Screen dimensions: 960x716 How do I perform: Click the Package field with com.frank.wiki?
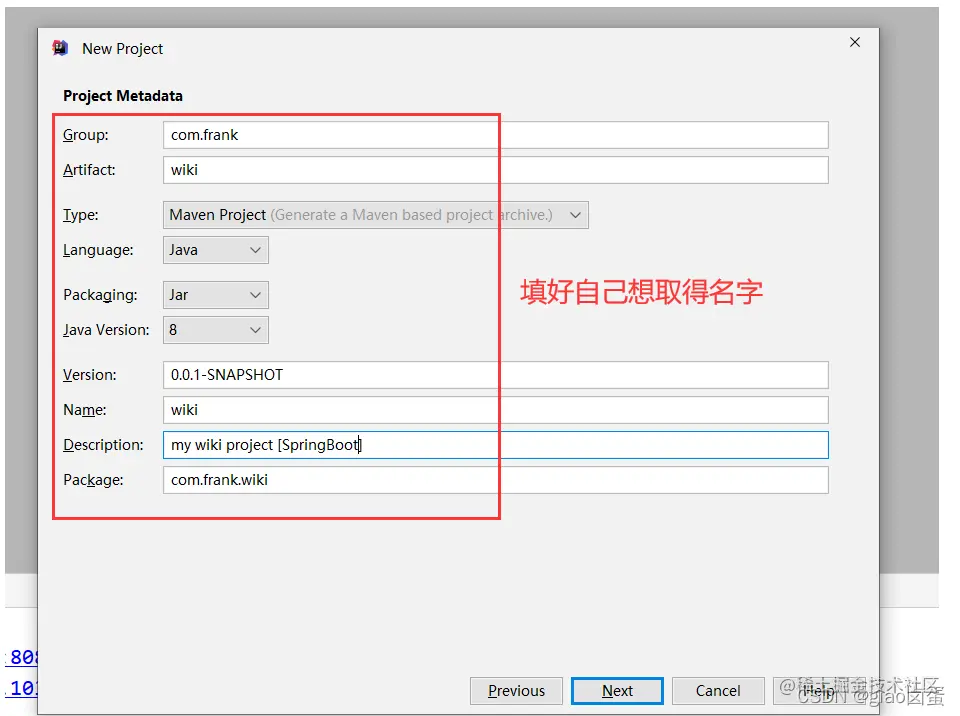pos(495,480)
